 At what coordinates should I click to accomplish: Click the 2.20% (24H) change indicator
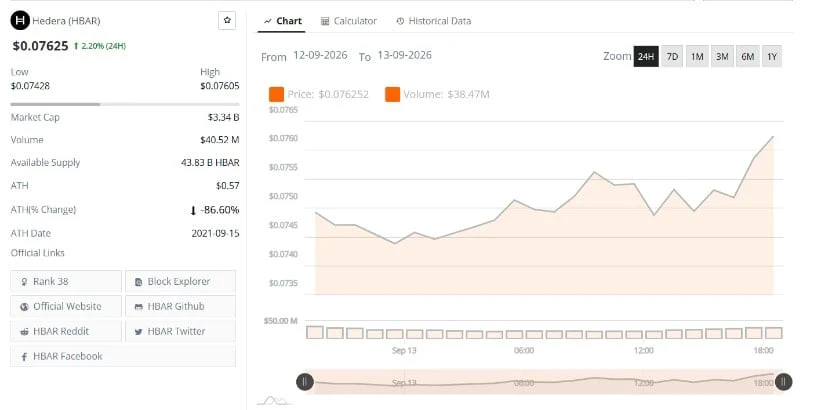click(x=100, y=46)
